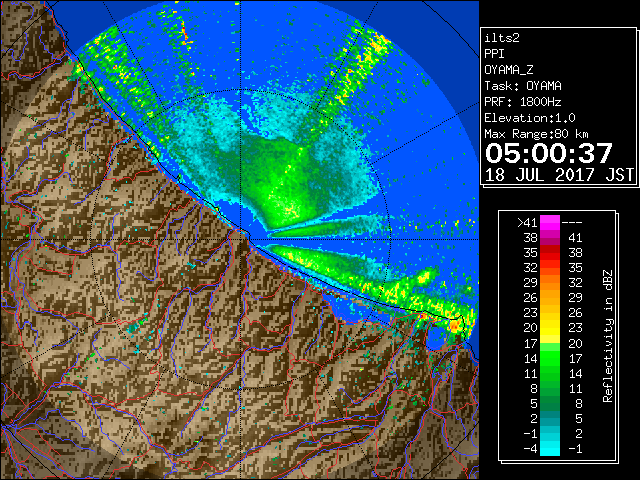Screen dimensions: 640x480
Task: Select the "Elevation:1.0" text
Action: [530, 118]
